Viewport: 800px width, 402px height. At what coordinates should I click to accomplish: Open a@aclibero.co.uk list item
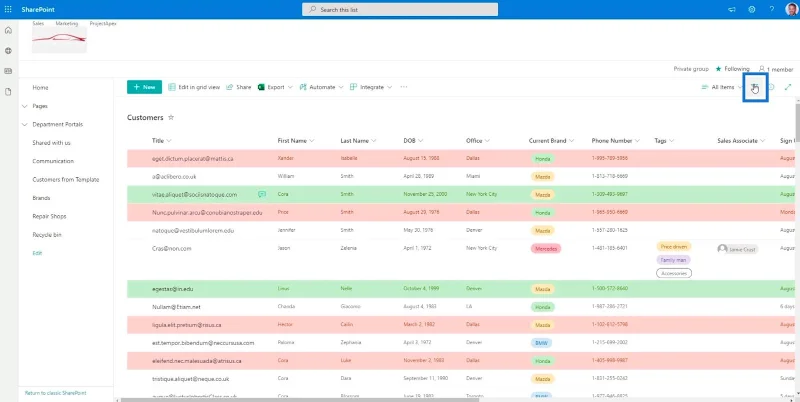[174, 177]
